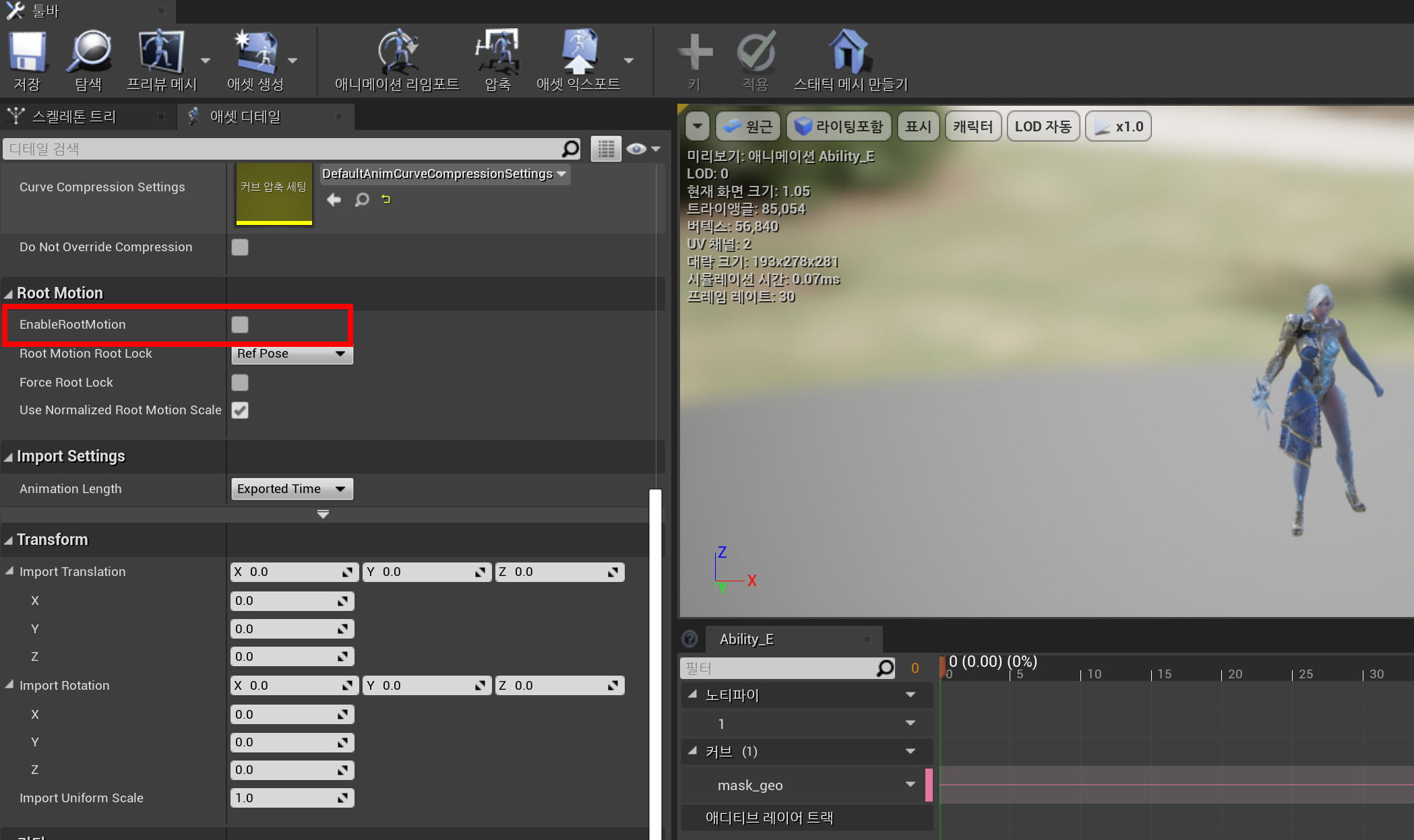Click browse to asset magnifier icon
This screenshot has width=1414, height=840.
coord(362,199)
